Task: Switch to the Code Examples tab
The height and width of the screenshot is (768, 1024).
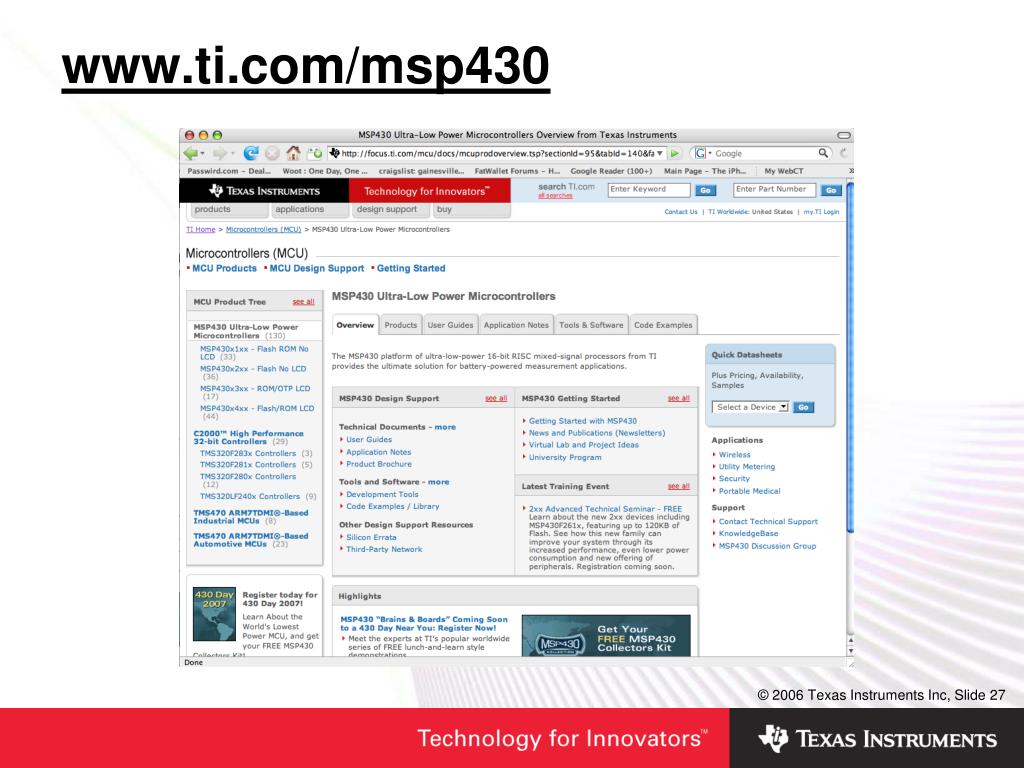Action: (x=663, y=325)
